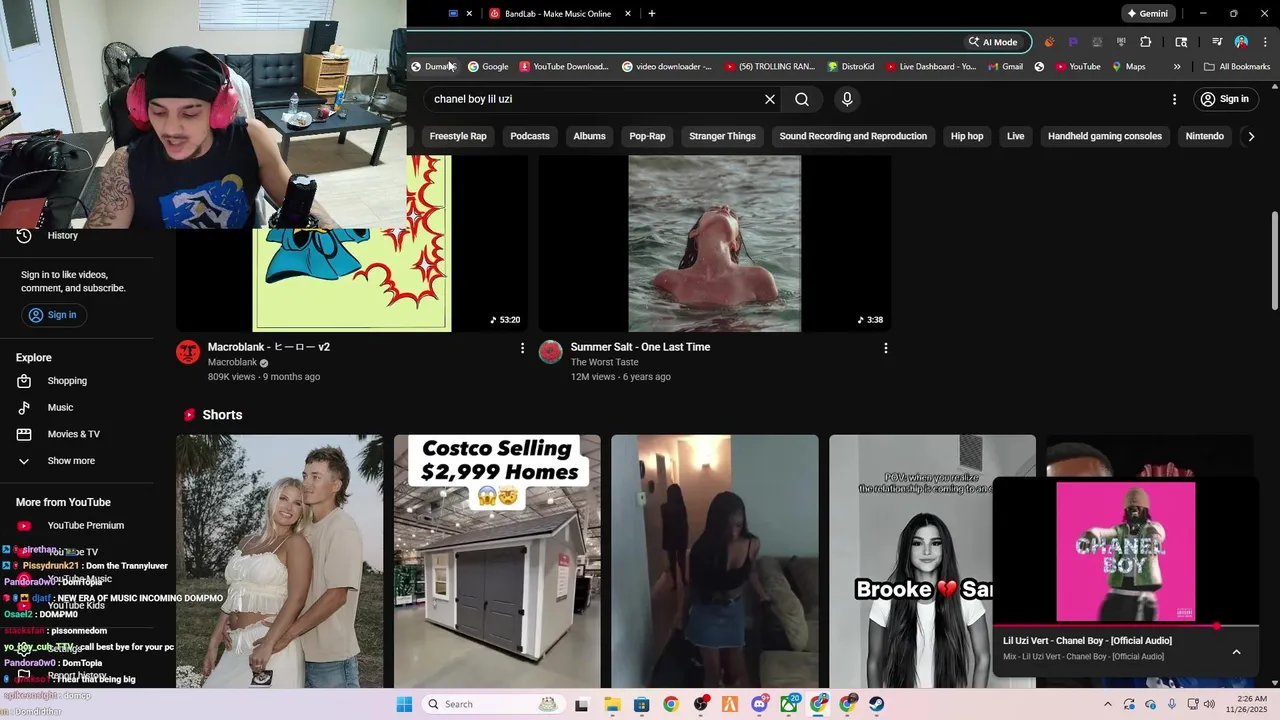The height and width of the screenshot is (720, 1280).
Task: Open Chanel Boy mini player thumbnail
Action: (x=1126, y=552)
